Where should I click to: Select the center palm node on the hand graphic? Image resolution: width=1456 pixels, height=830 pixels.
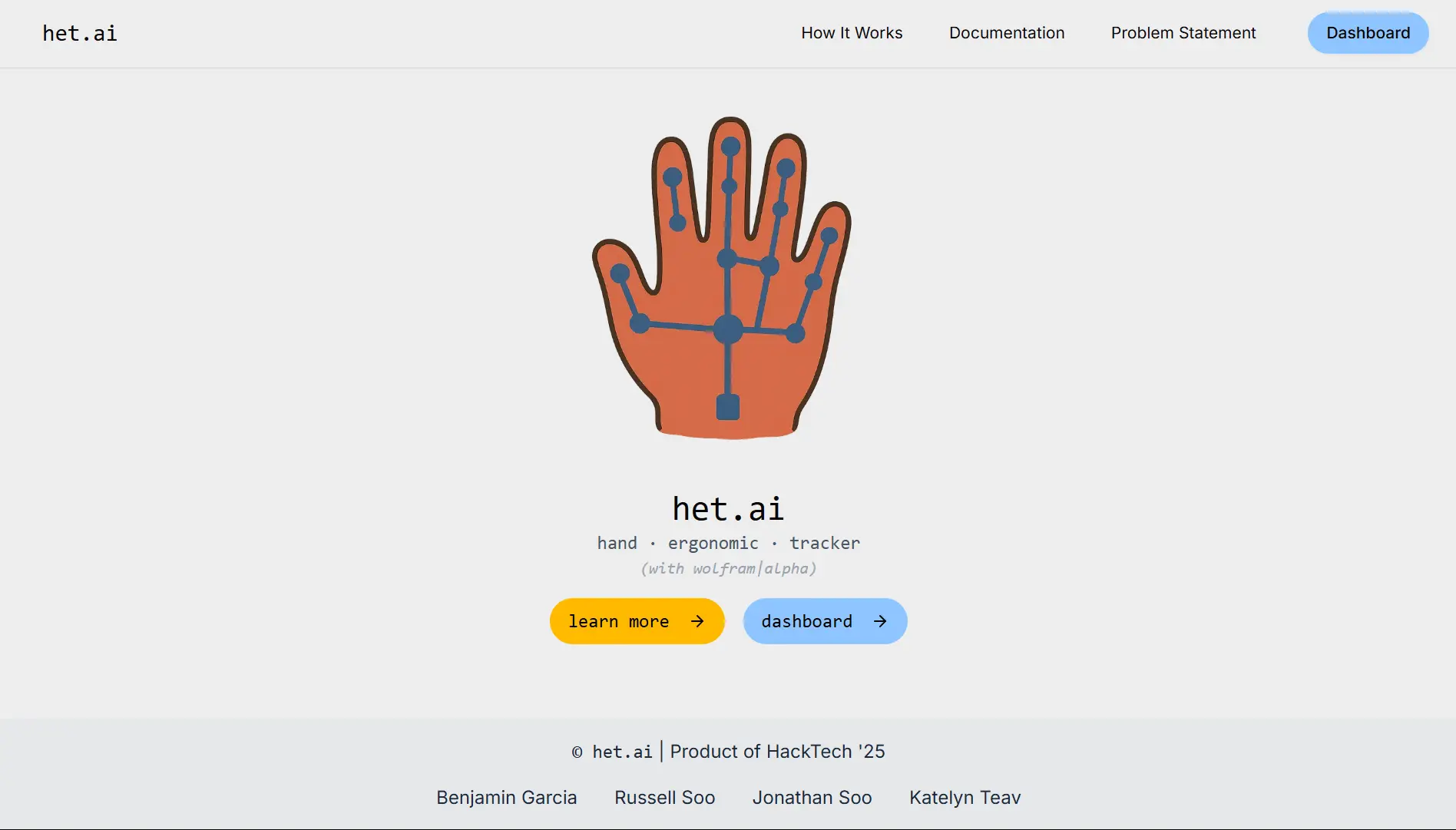tap(728, 330)
